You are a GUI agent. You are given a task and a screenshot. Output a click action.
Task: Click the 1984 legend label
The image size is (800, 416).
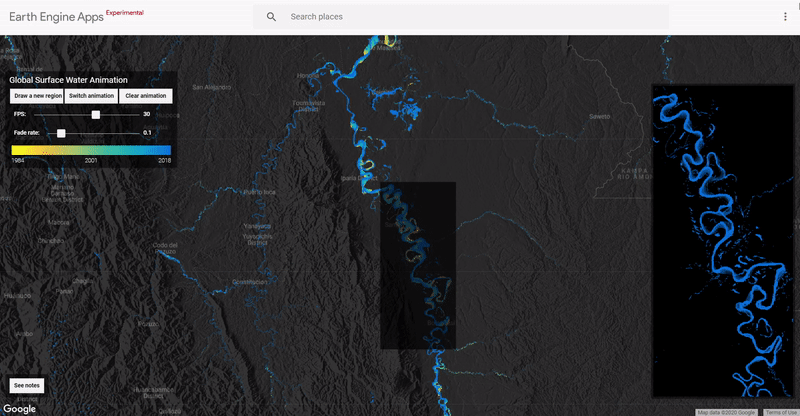tap(18, 160)
